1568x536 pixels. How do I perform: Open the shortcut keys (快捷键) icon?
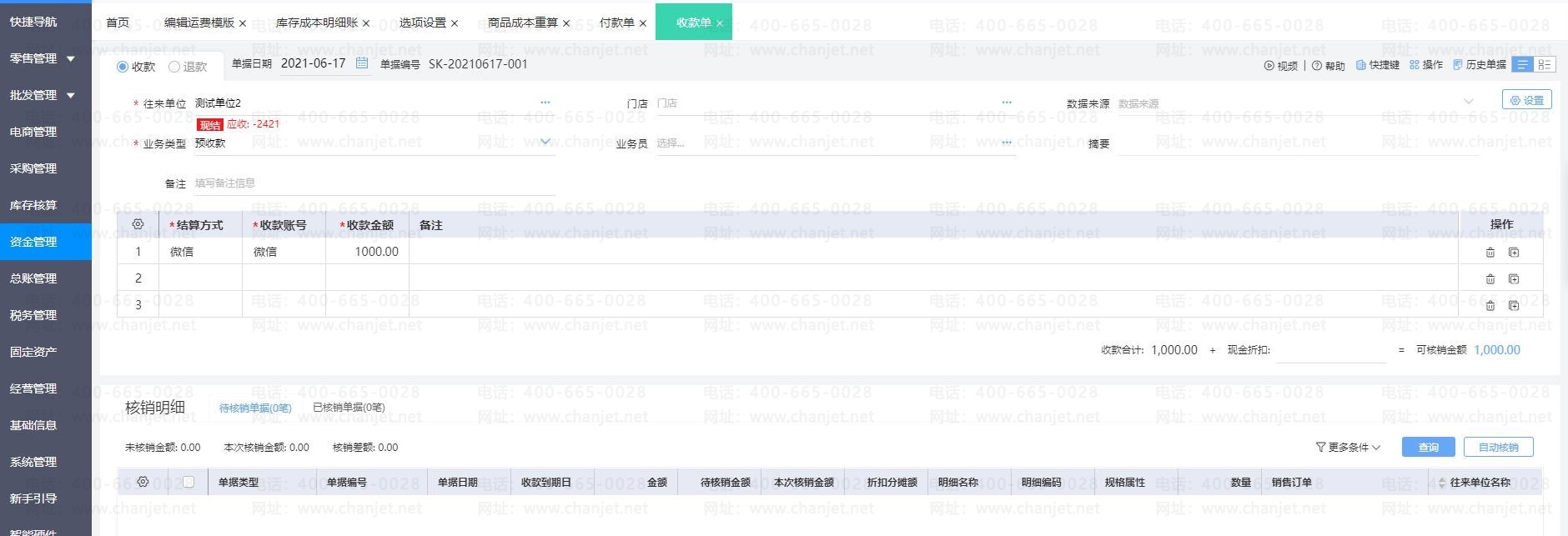coord(1361,65)
